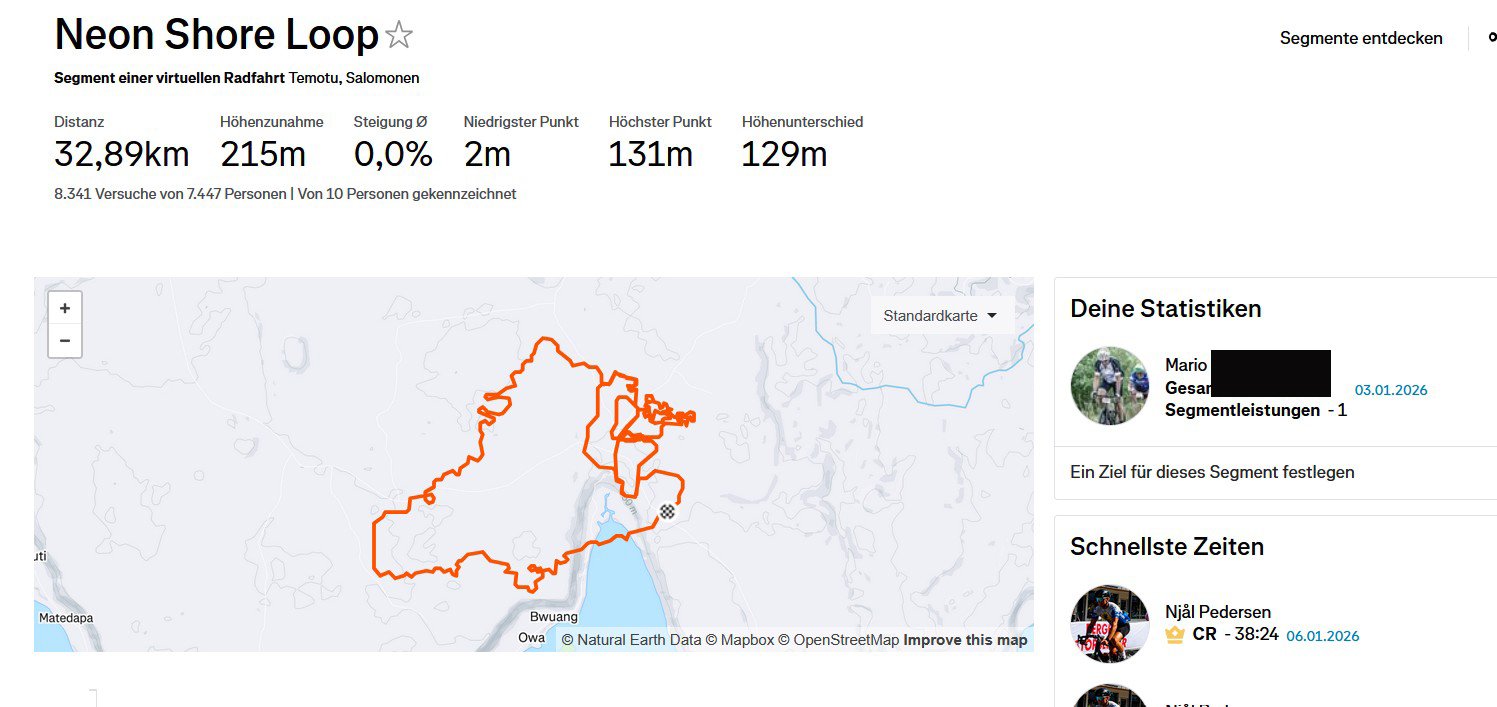
Task: Click the Segmentleistungen count
Action: click(1342, 410)
